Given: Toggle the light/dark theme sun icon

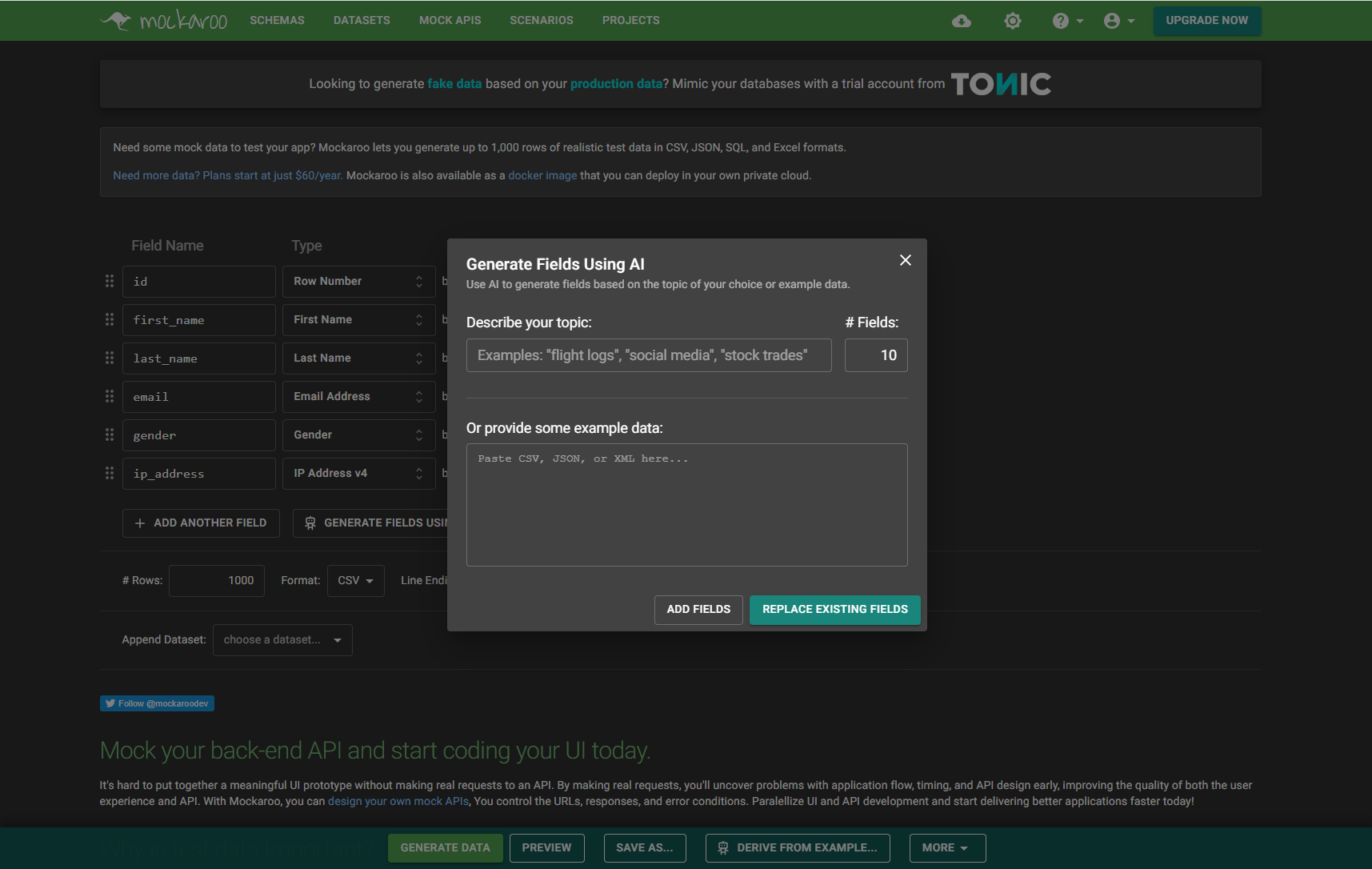Looking at the screenshot, I should click(x=1013, y=21).
